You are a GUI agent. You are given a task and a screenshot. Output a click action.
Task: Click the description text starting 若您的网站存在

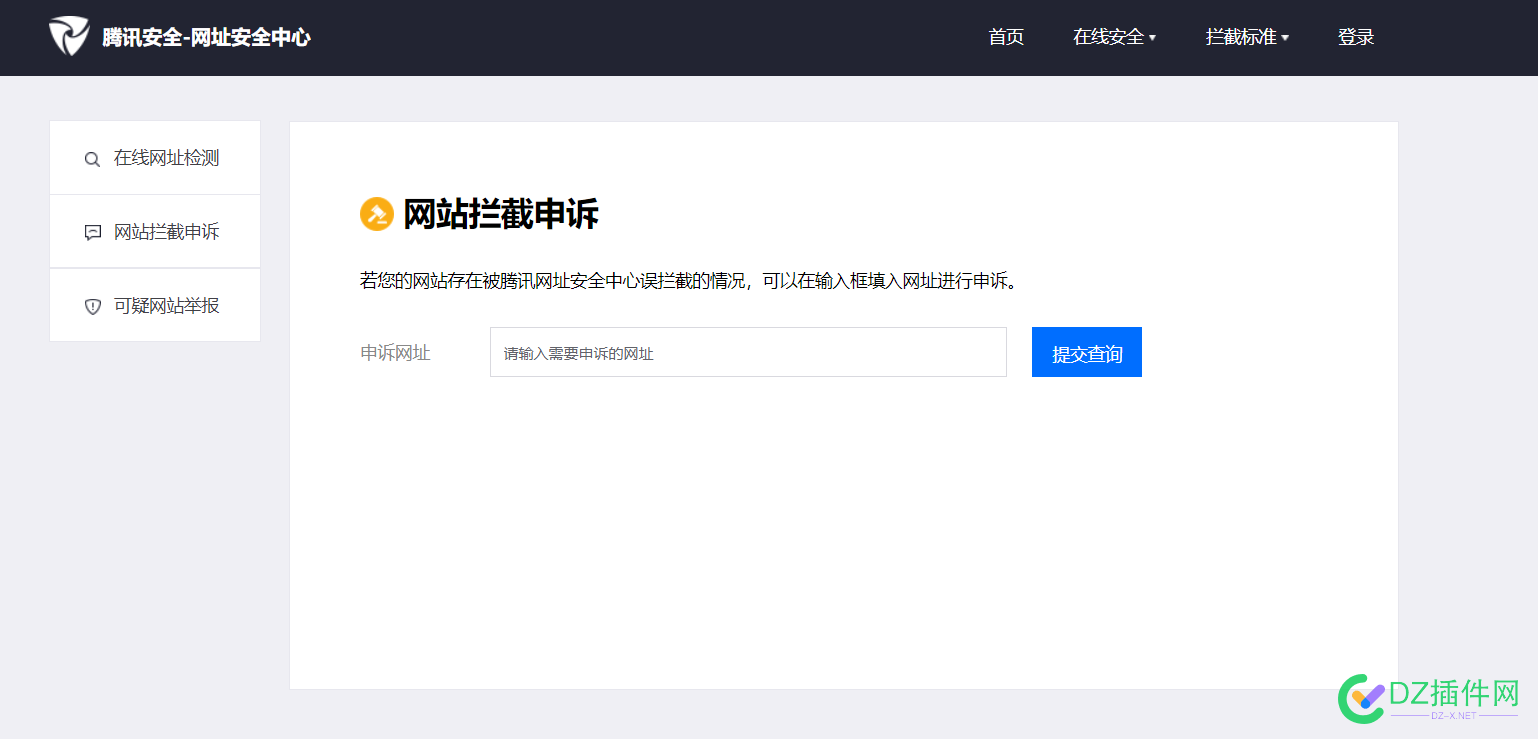[x=690, y=281]
